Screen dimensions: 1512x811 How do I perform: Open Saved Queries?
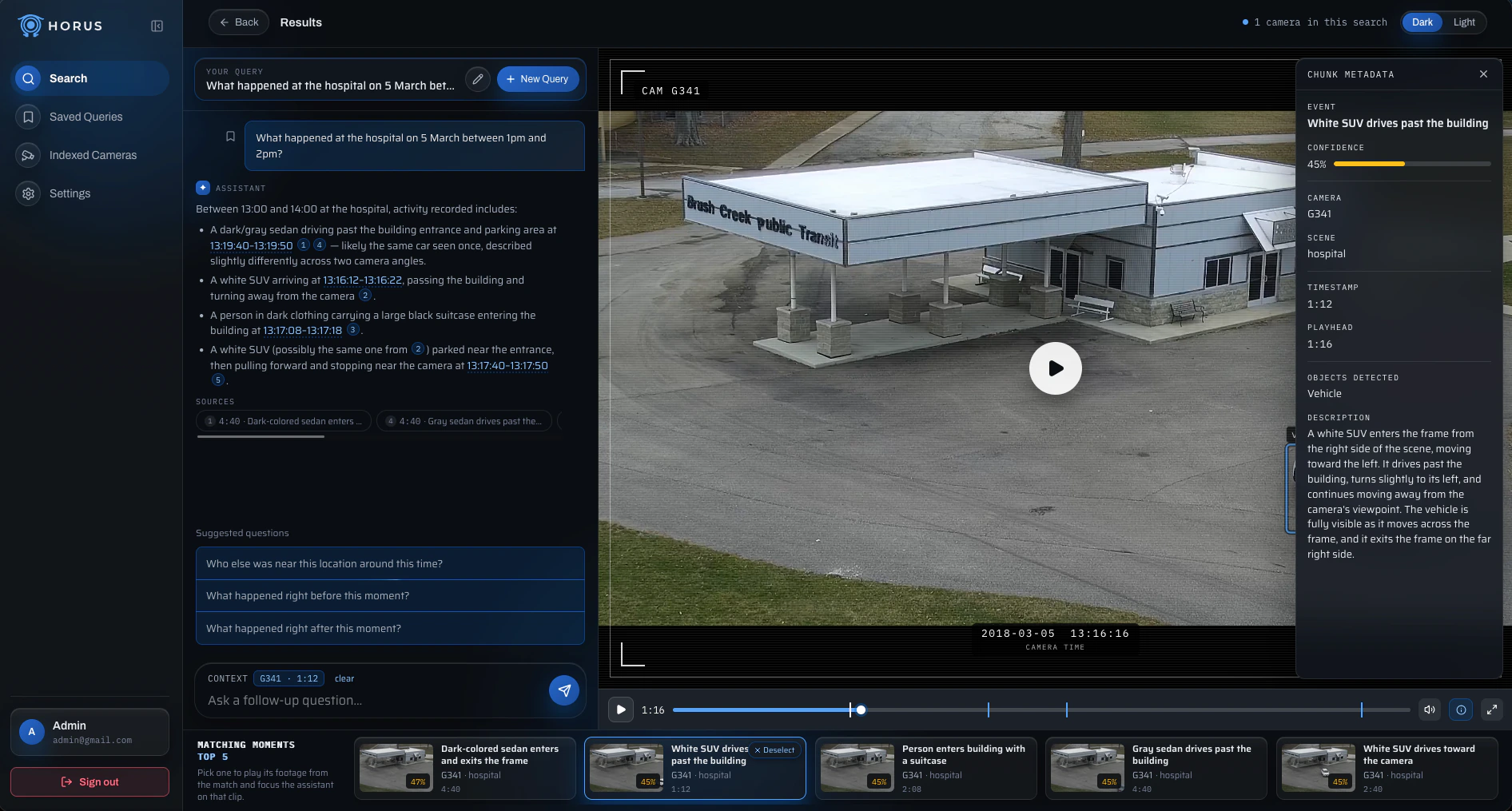pyautogui.click(x=90, y=117)
